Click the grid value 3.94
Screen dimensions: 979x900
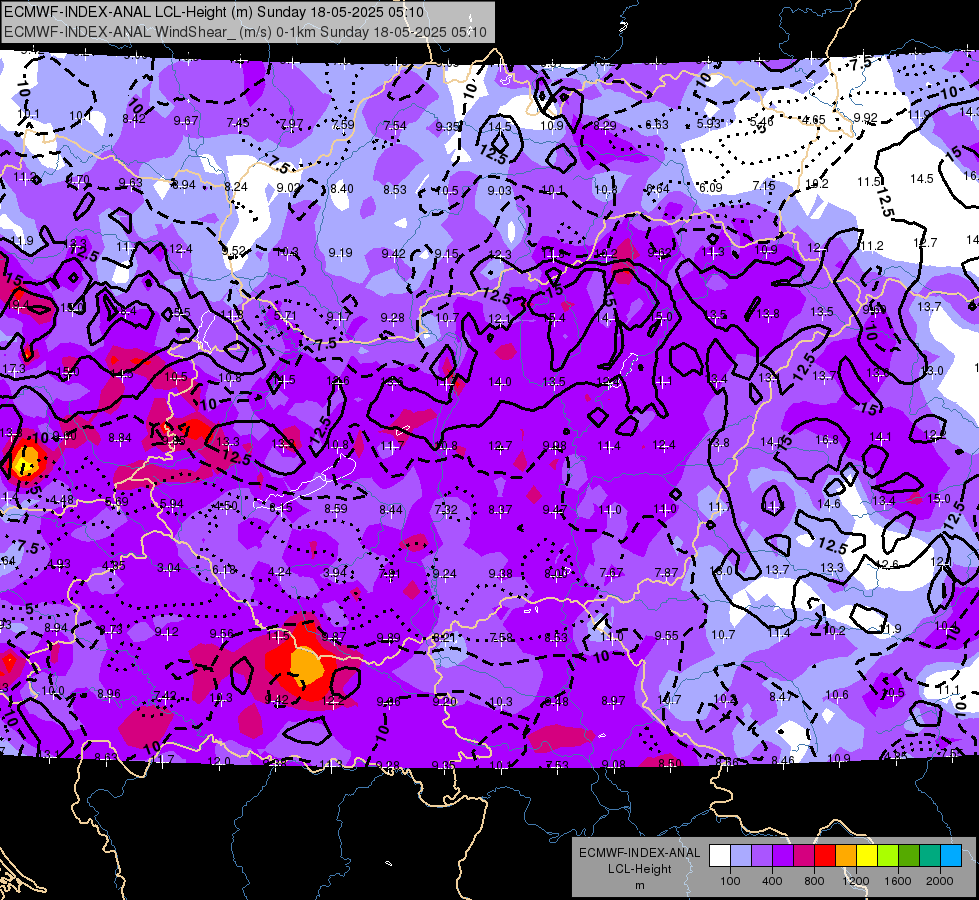click(x=335, y=573)
